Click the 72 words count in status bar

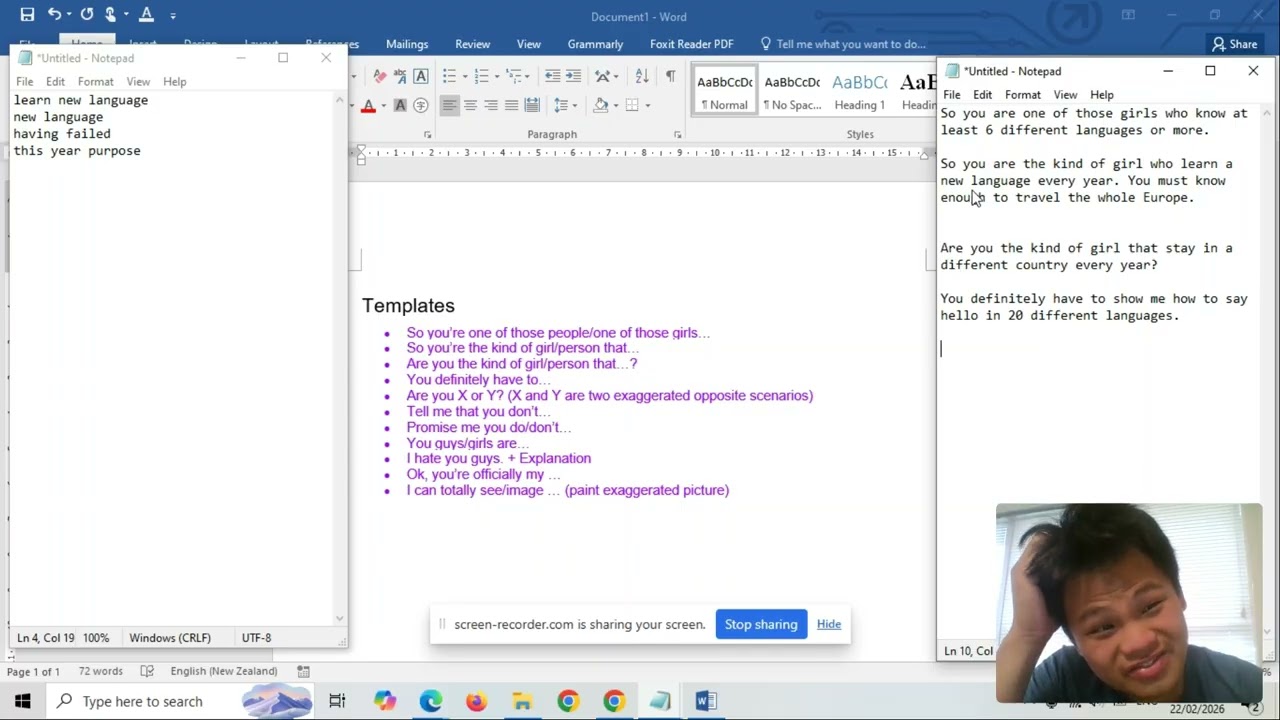(100, 671)
